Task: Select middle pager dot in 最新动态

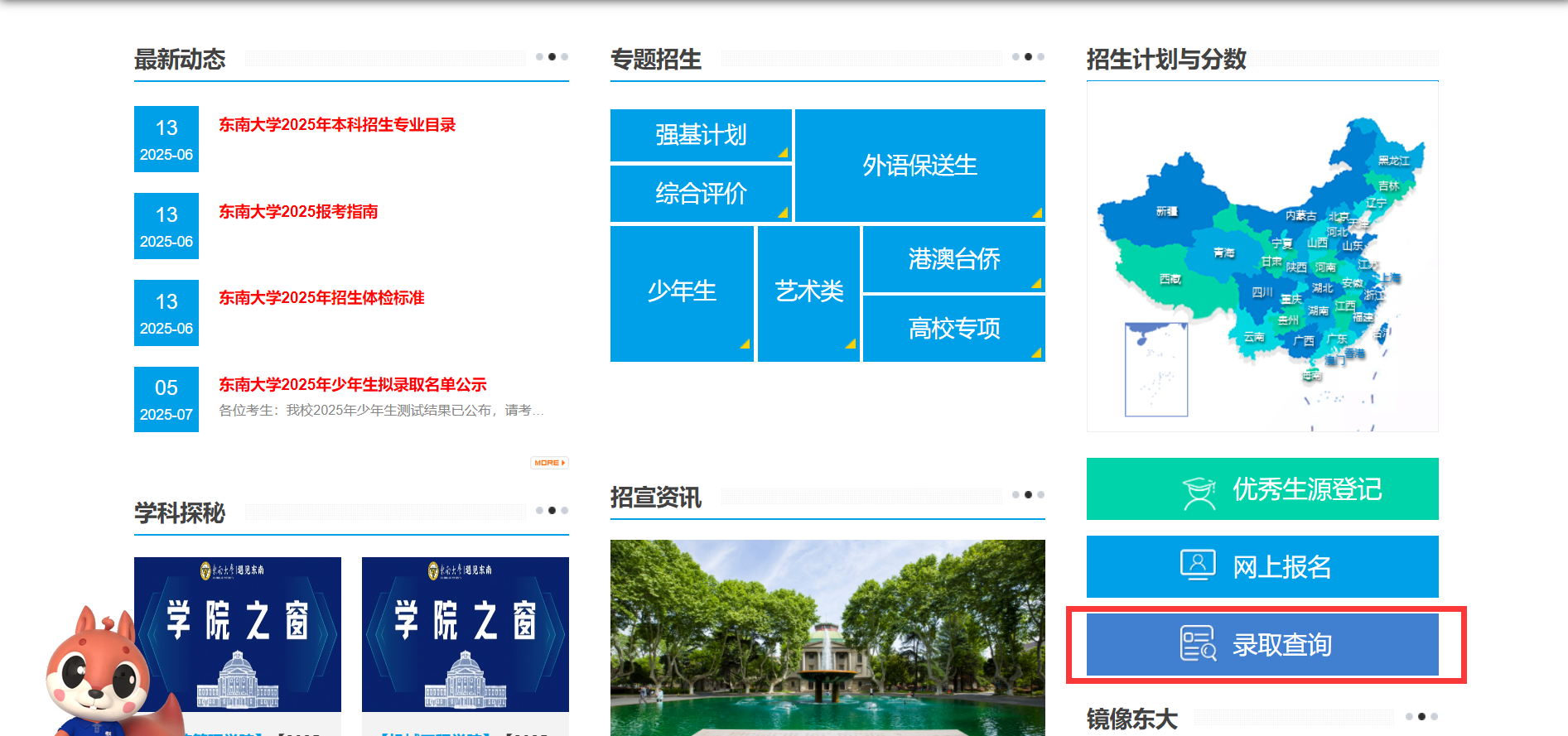Action: [x=552, y=57]
